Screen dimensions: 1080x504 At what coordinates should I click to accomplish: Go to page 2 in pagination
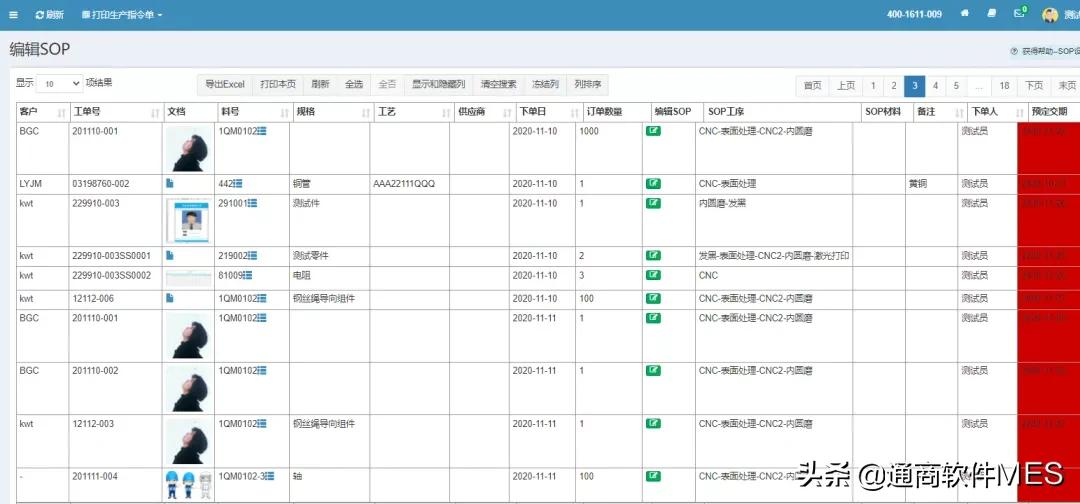click(x=893, y=85)
